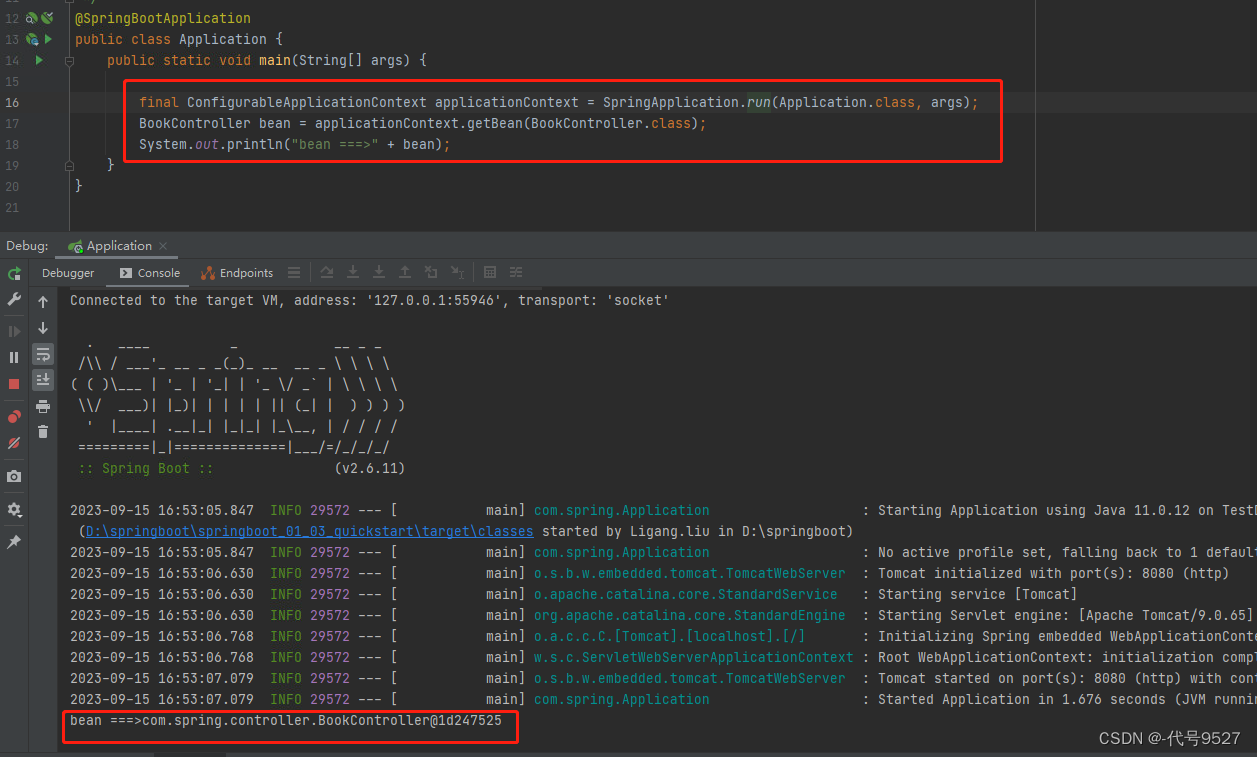Rerun the Application debug session
1257x757 pixels.
click(14, 273)
